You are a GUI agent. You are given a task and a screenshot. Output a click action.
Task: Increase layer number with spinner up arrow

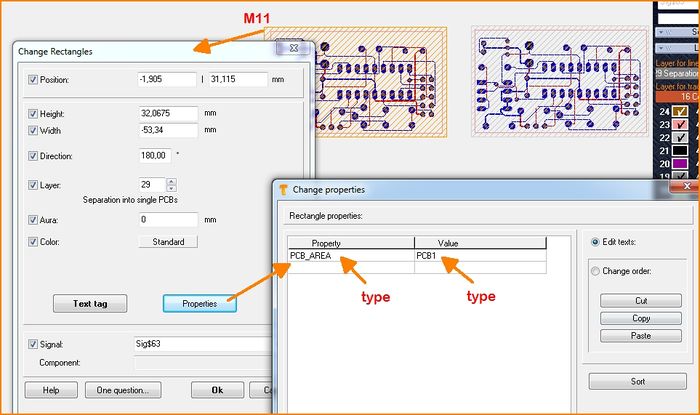coord(171,181)
